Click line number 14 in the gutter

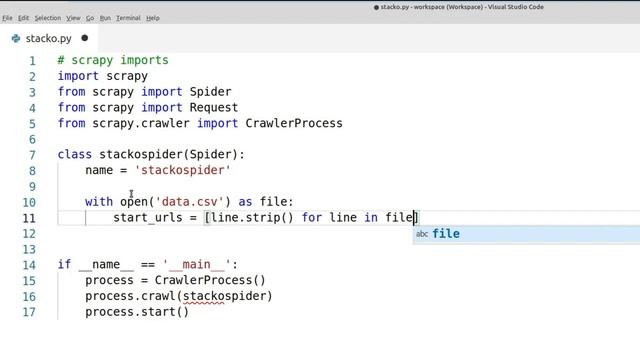(29, 265)
